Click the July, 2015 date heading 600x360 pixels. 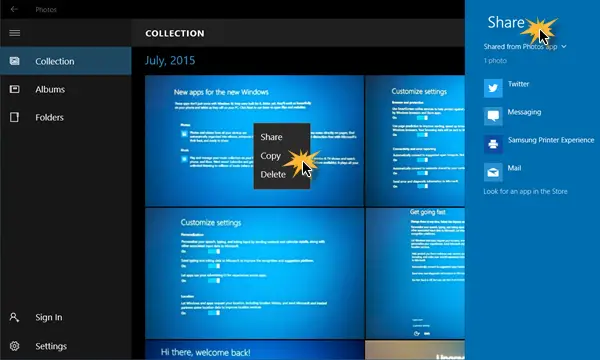point(170,60)
